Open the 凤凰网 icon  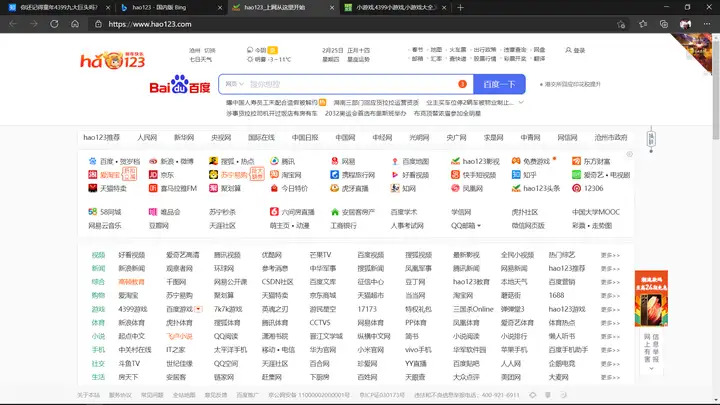coord(456,188)
